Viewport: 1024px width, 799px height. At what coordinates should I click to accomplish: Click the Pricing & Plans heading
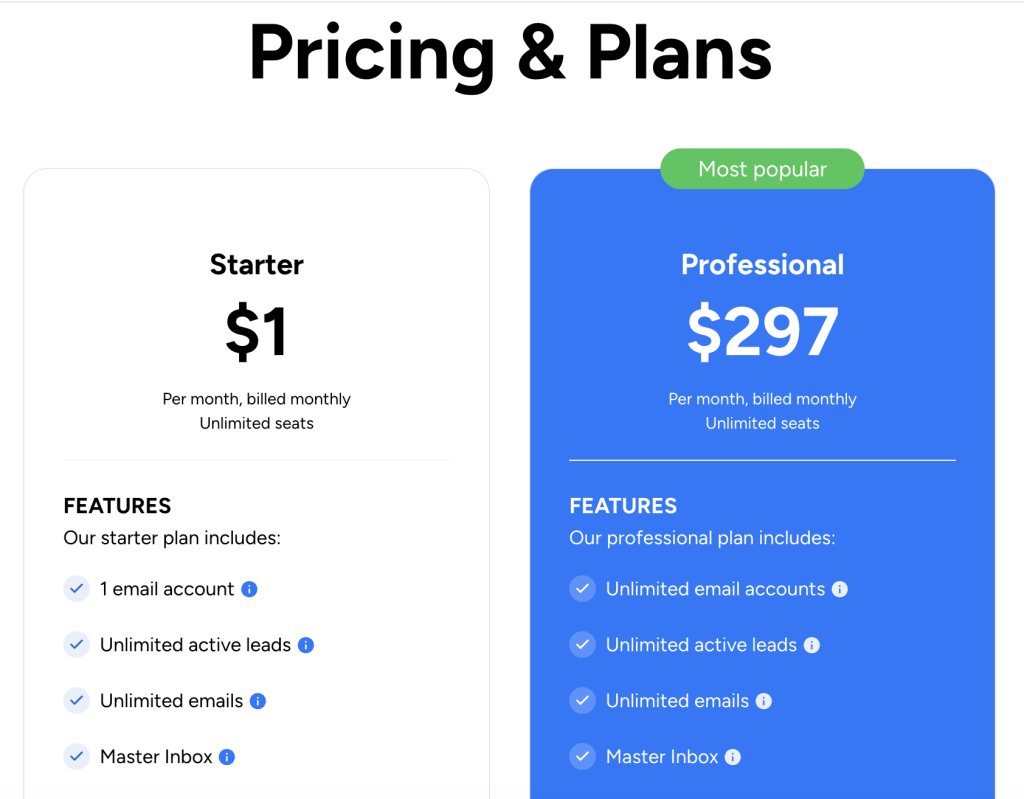click(x=511, y=52)
